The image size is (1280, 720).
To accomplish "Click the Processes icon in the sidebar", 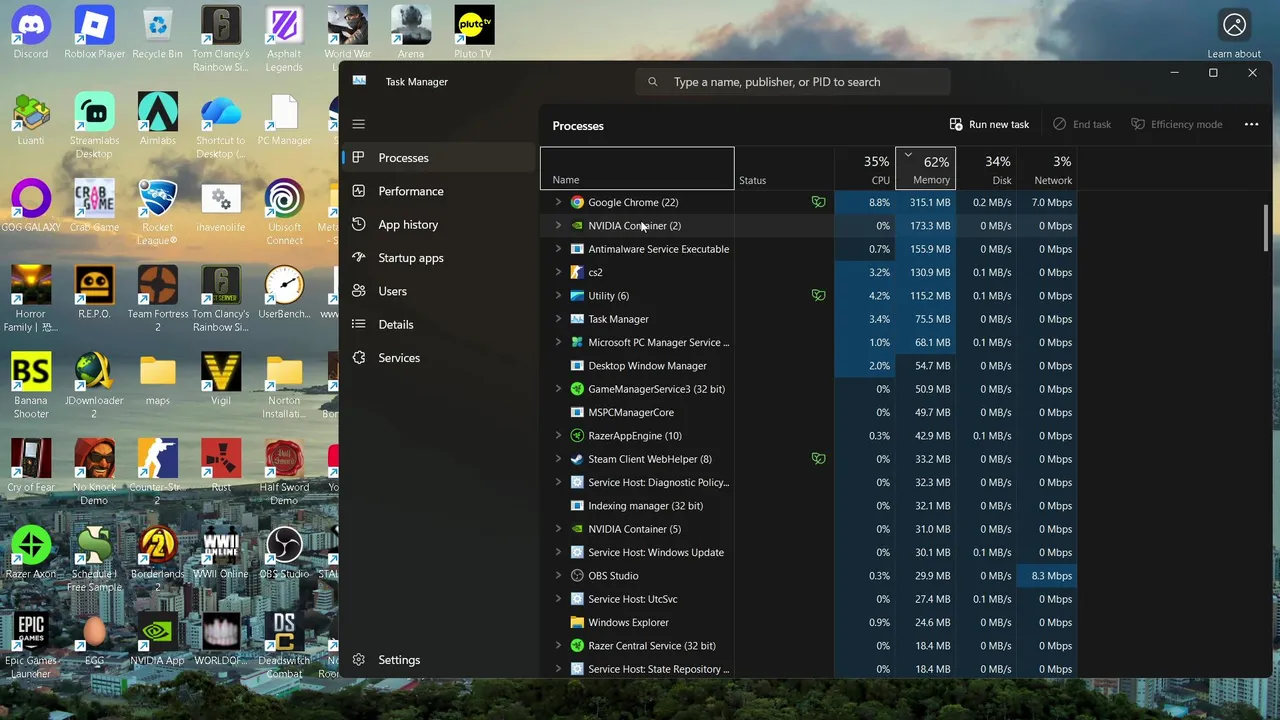I will coord(359,158).
